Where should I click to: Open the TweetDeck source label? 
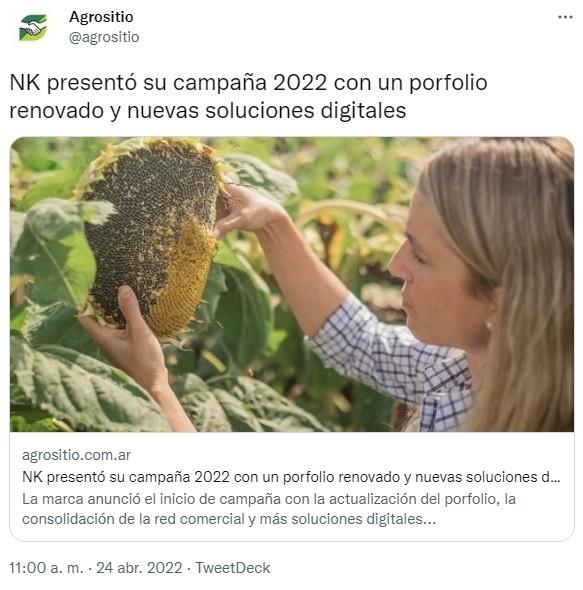233,568
